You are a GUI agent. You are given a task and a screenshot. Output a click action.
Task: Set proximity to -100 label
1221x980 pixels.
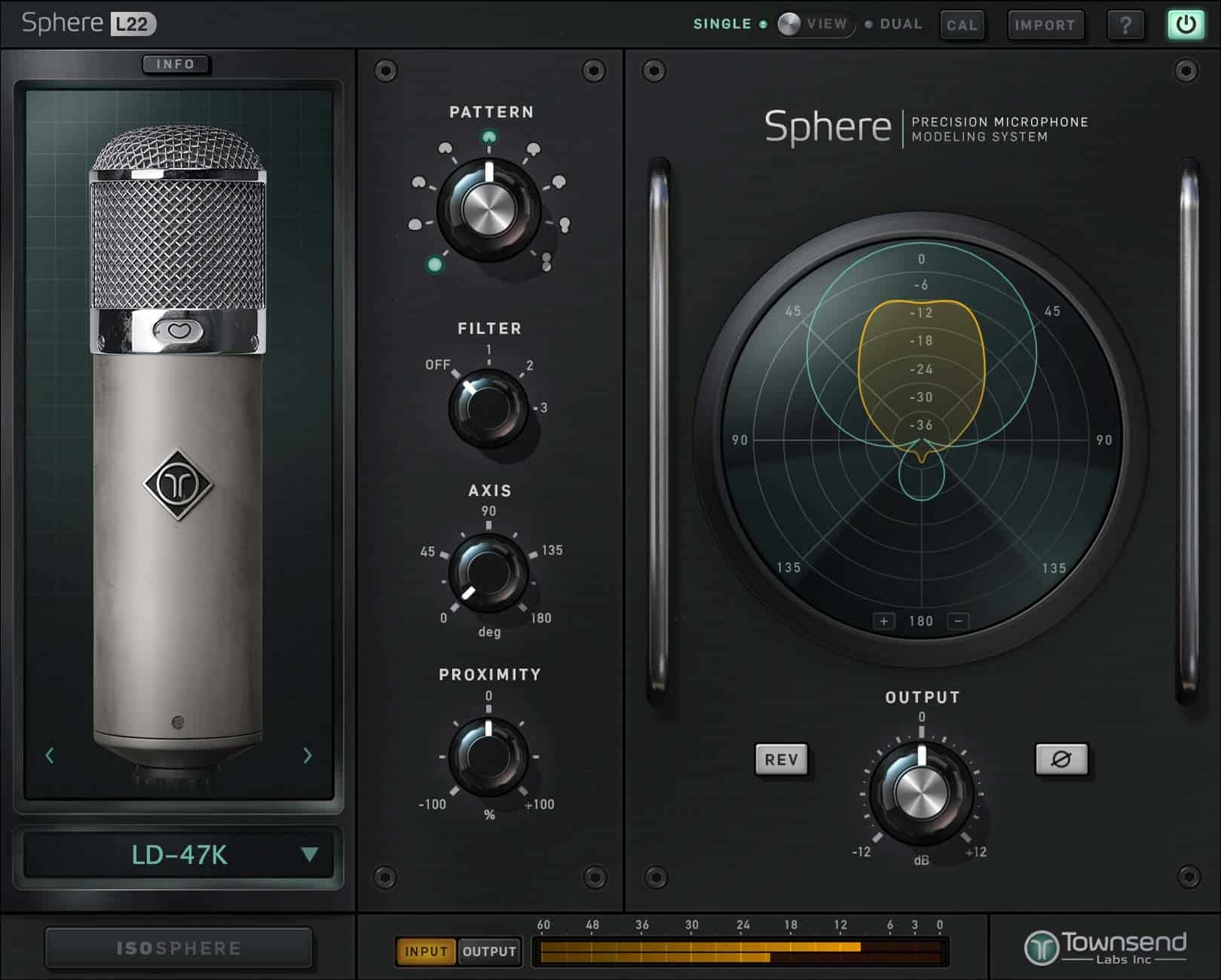coord(433,804)
